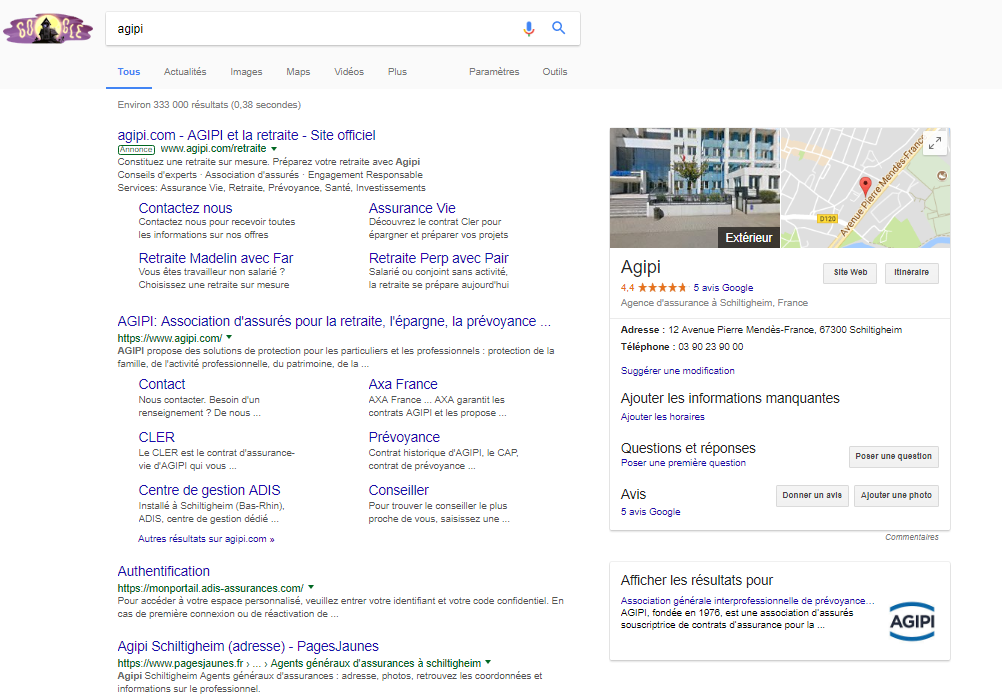Viewport: 1002px width, 697px height.
Task: Open the Plus search menu
Action: tap(397, 72)
